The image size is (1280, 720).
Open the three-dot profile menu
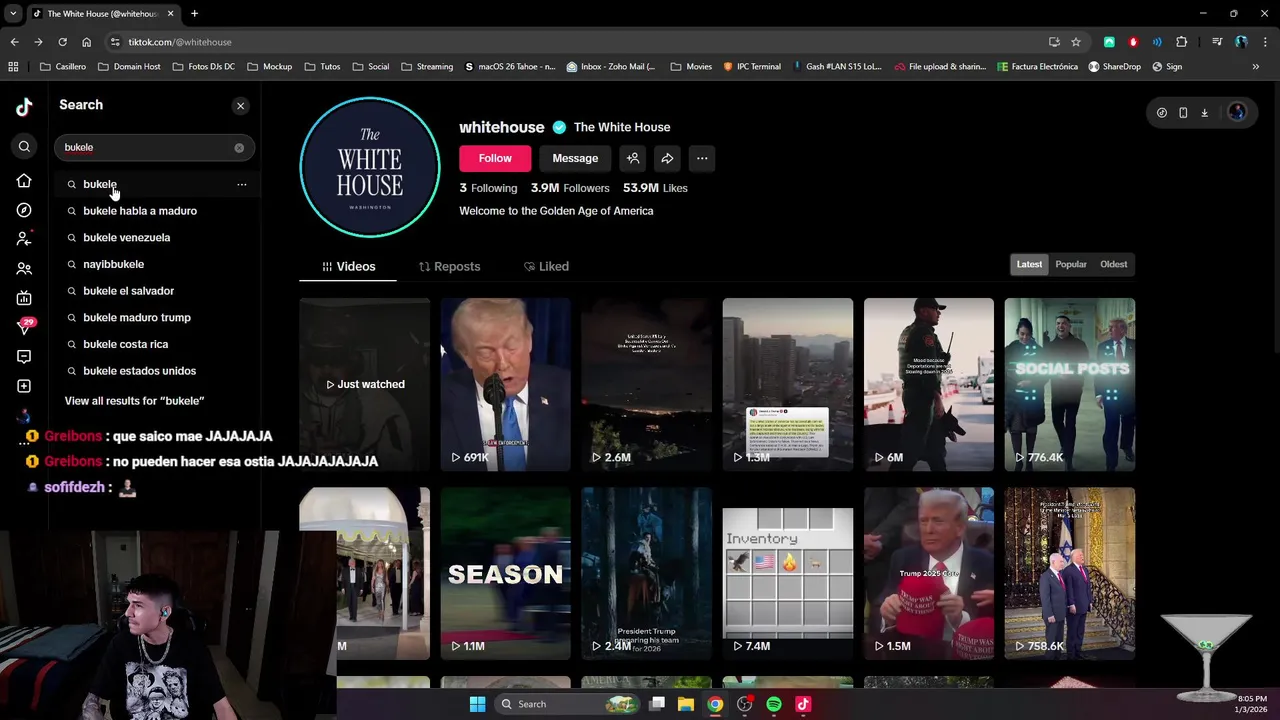tap(702, 158)
